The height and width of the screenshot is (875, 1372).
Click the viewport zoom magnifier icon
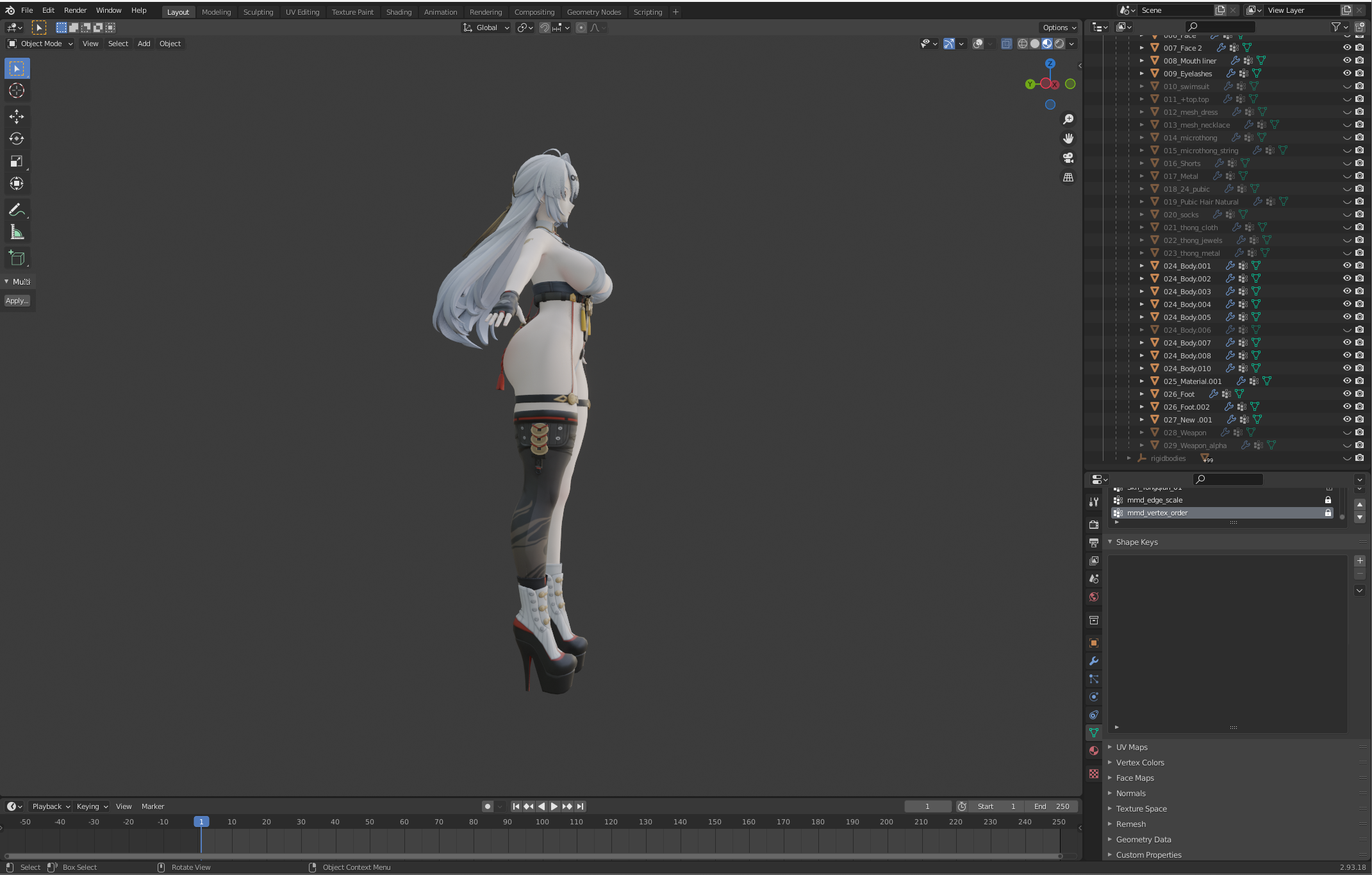[1068, 119]
